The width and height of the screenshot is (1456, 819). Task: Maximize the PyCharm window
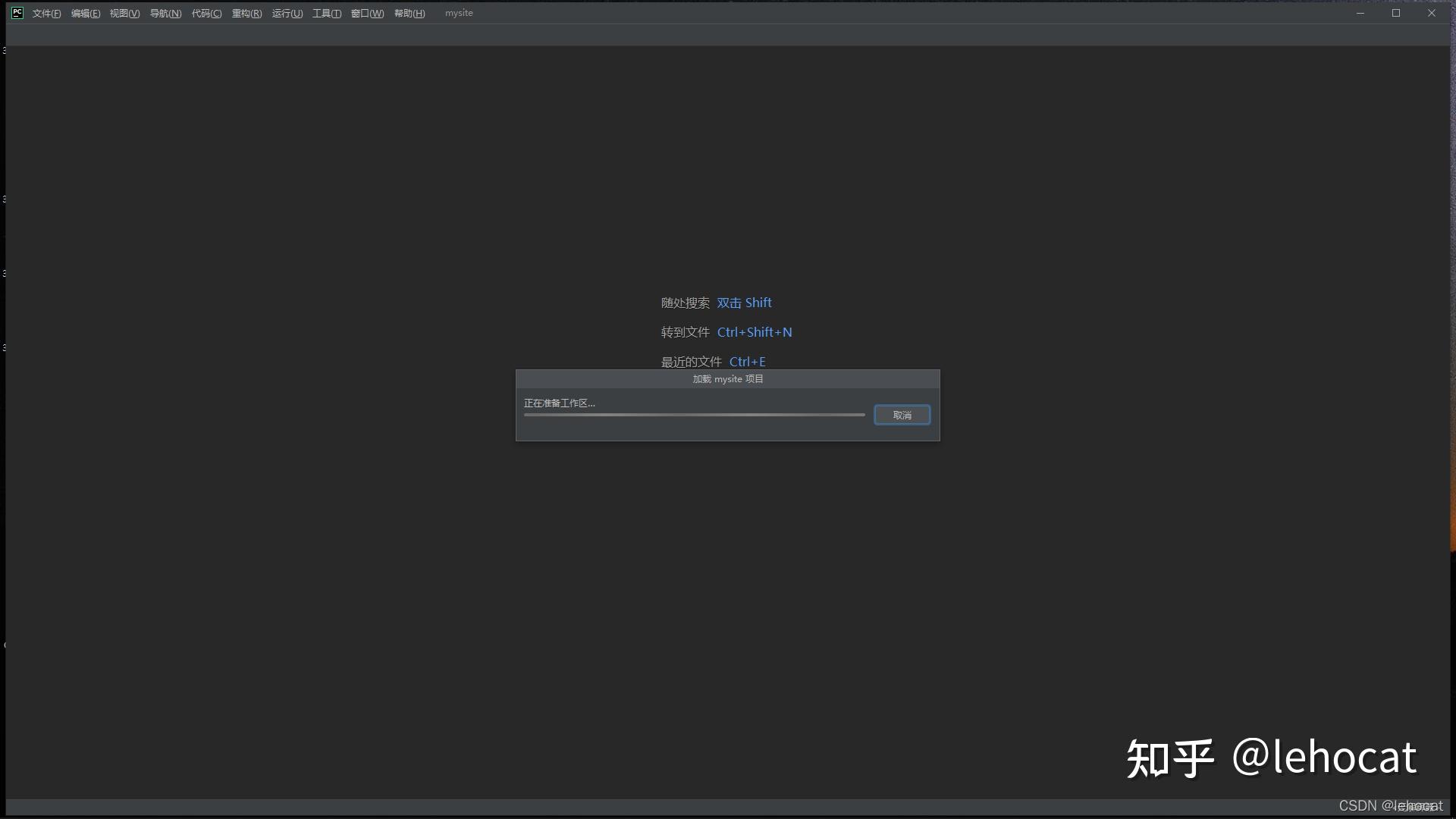(1396, 13)
